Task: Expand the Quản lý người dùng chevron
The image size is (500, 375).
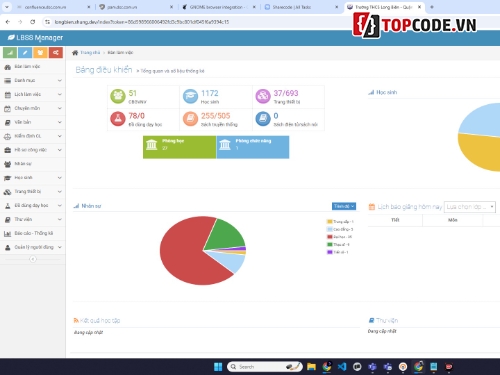Action: (x=60, y=247)
